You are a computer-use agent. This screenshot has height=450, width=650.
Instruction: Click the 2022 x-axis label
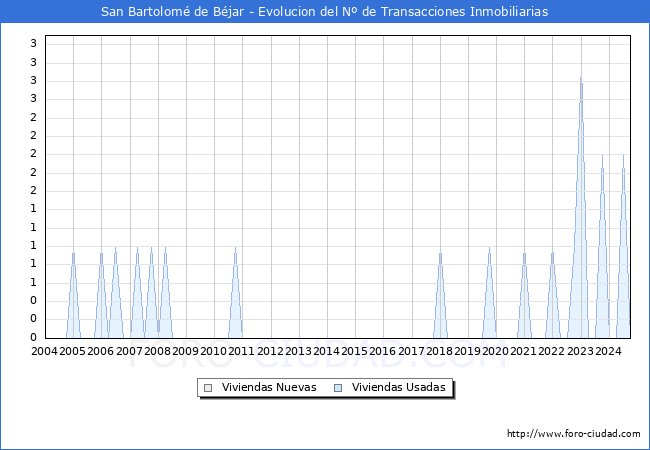click(x=551, y=351)
